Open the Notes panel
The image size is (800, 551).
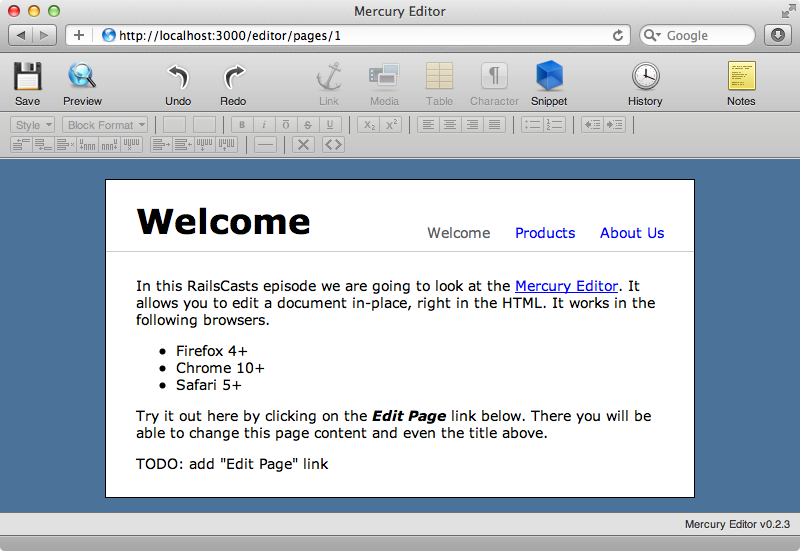741,84
